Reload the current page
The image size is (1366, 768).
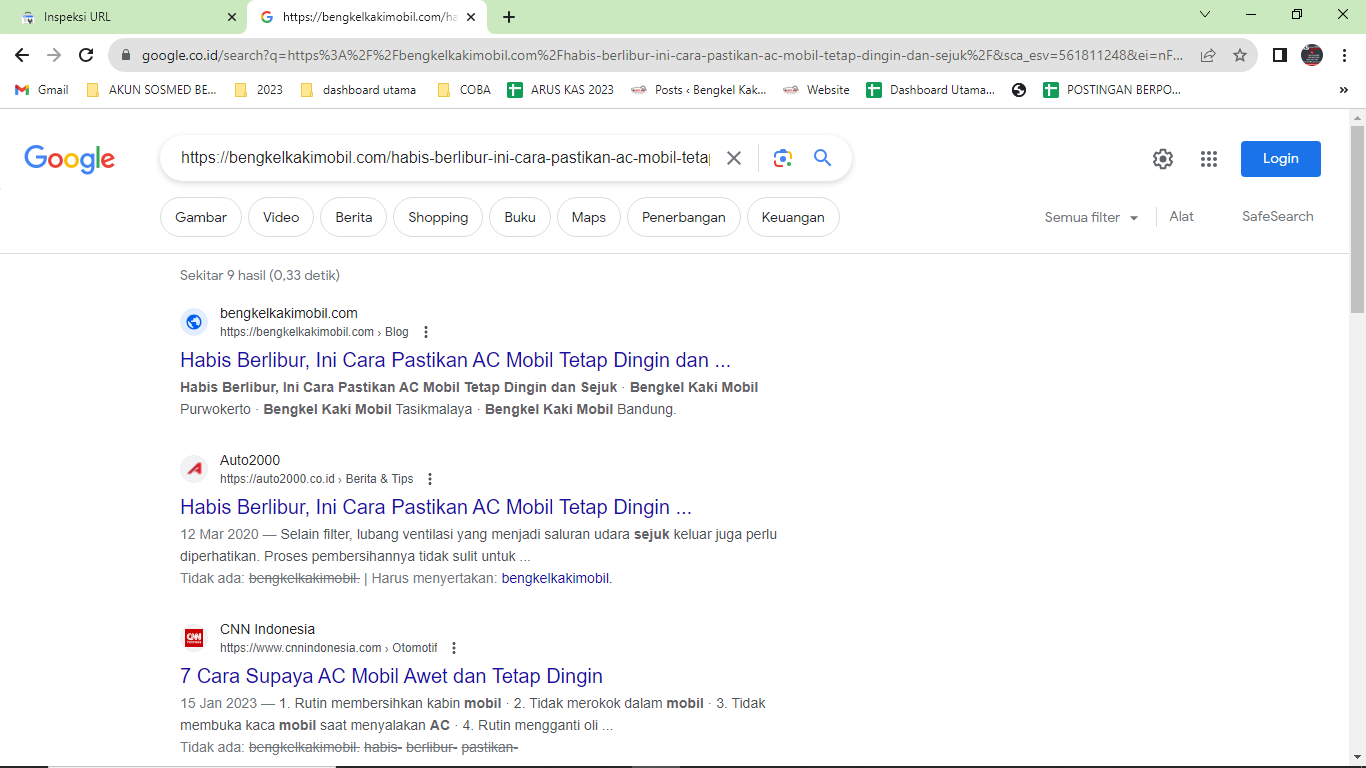[86, 55]
